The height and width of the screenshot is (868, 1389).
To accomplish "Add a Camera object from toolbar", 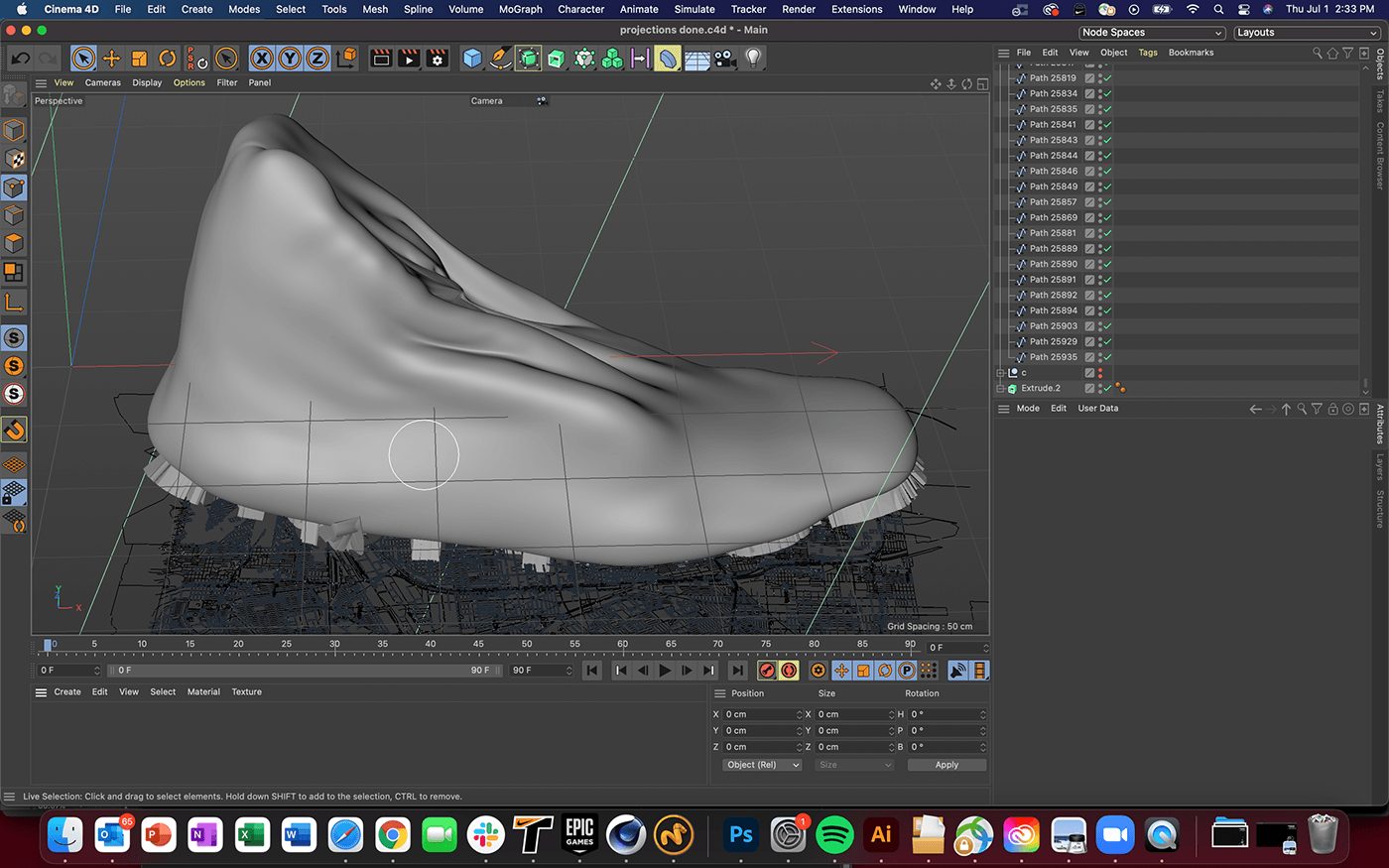I will [x=725, y=59].
